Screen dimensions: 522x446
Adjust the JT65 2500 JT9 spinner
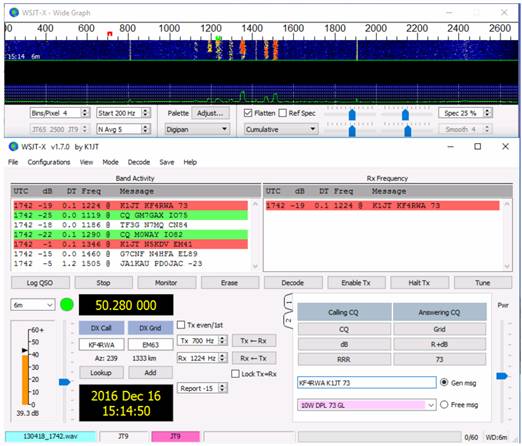(x=85, y=129)
